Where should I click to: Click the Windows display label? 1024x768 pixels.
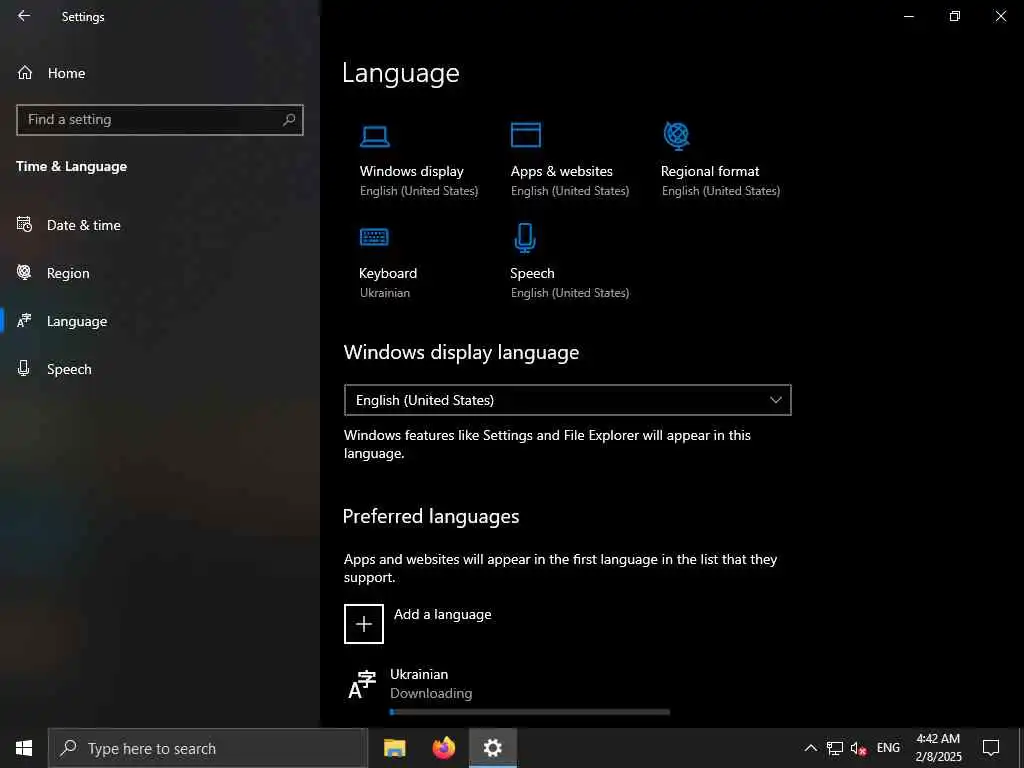411,171
